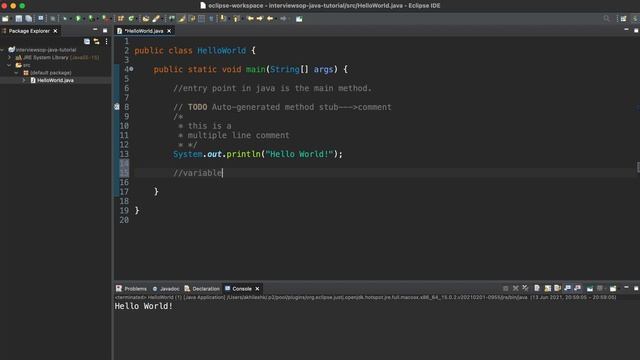Click the New Java Package toolbar icon
Image resolution: width=640 pixels, height=360 pixels.
121,19
